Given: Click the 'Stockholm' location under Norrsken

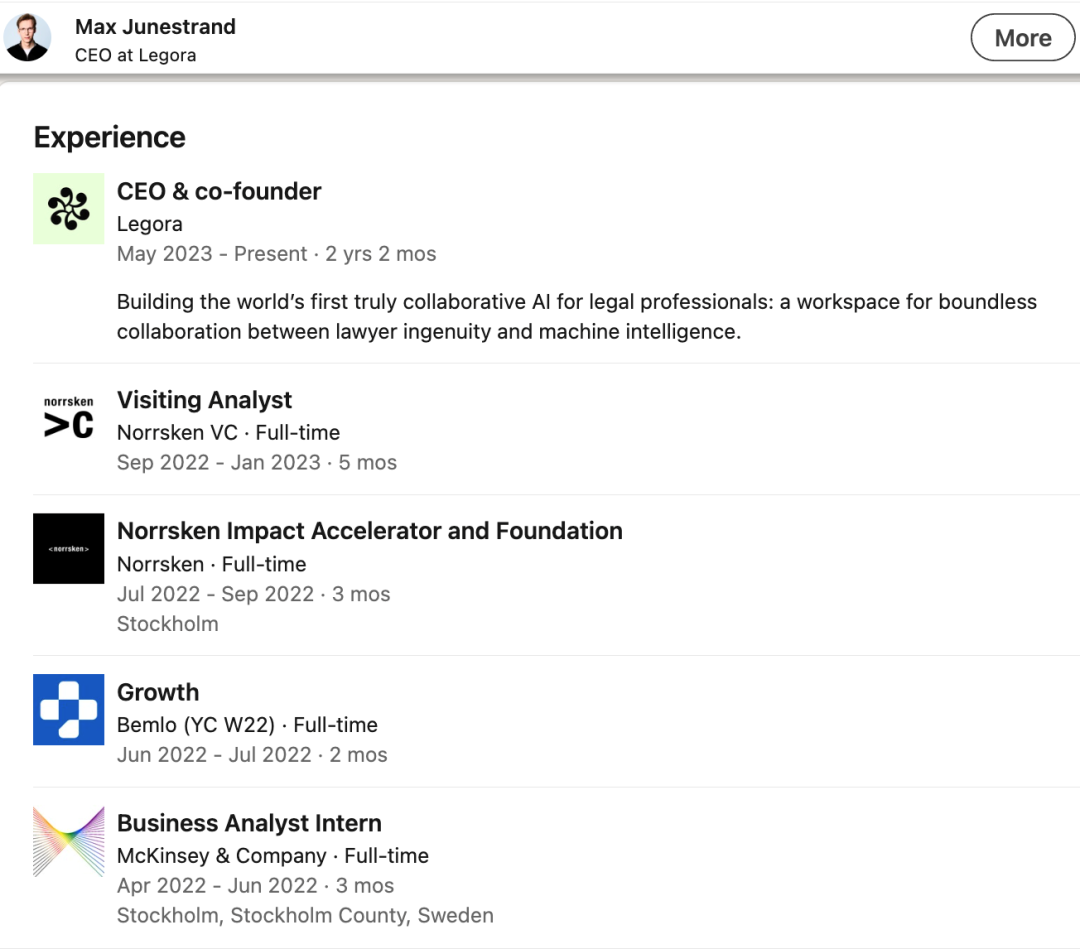Looking at the screenshot, I should point(167,624).
